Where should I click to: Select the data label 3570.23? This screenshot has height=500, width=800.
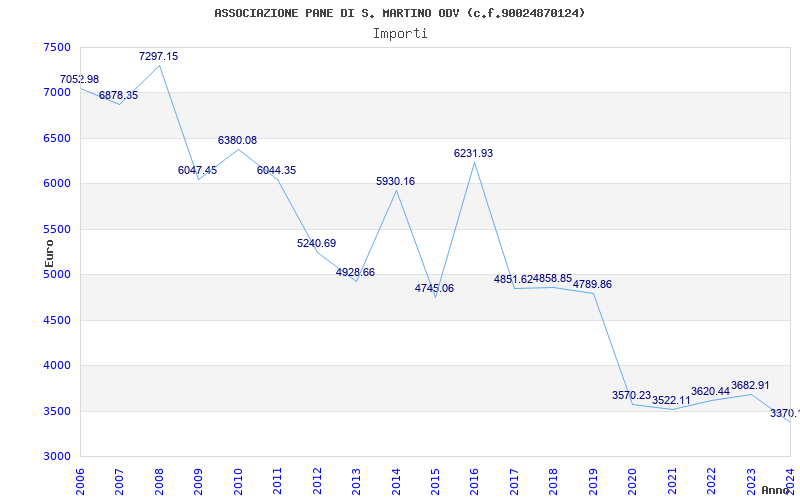click(x=632, y=395)
